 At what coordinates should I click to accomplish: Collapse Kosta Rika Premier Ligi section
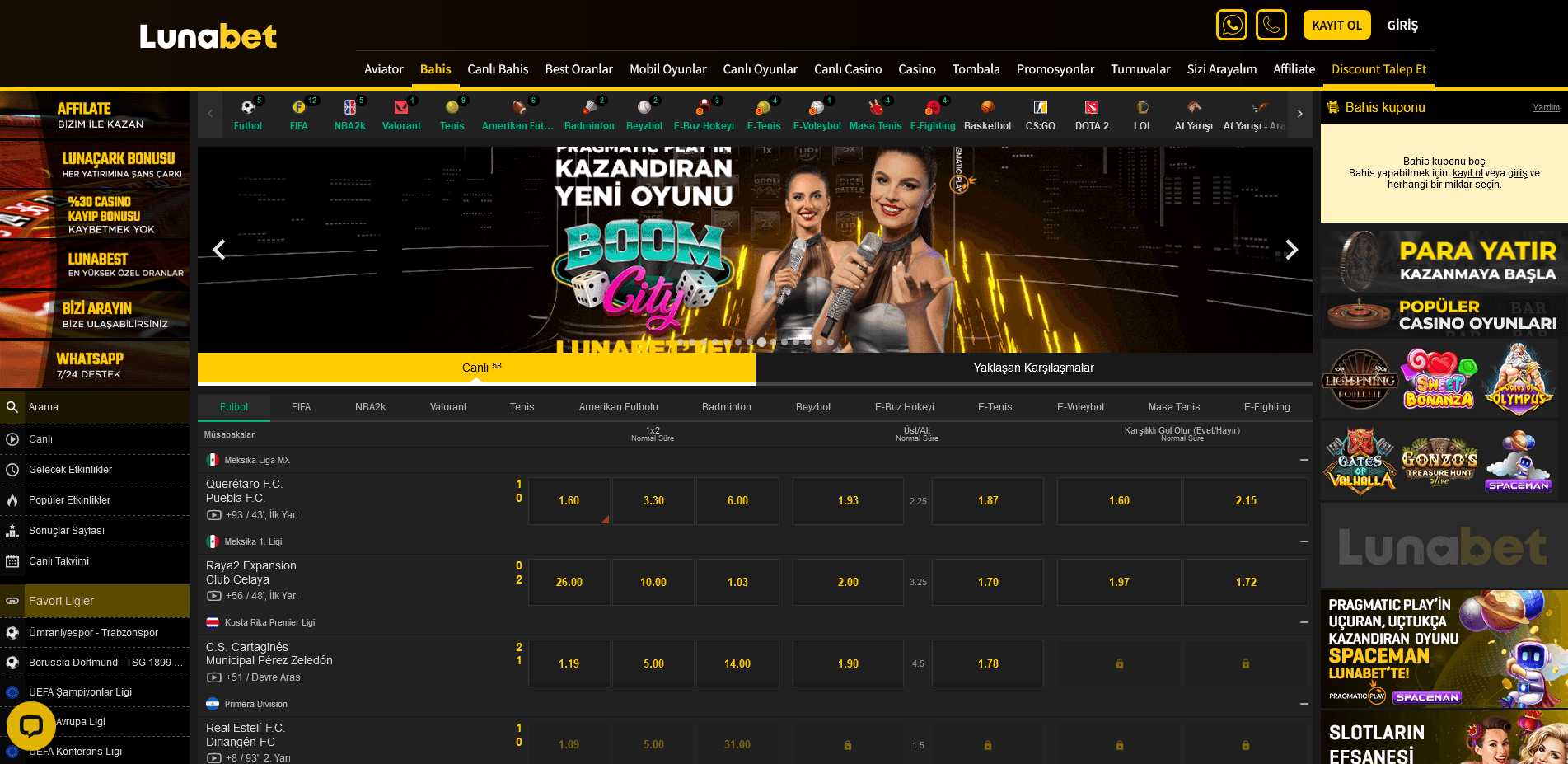click(1304, 622)
